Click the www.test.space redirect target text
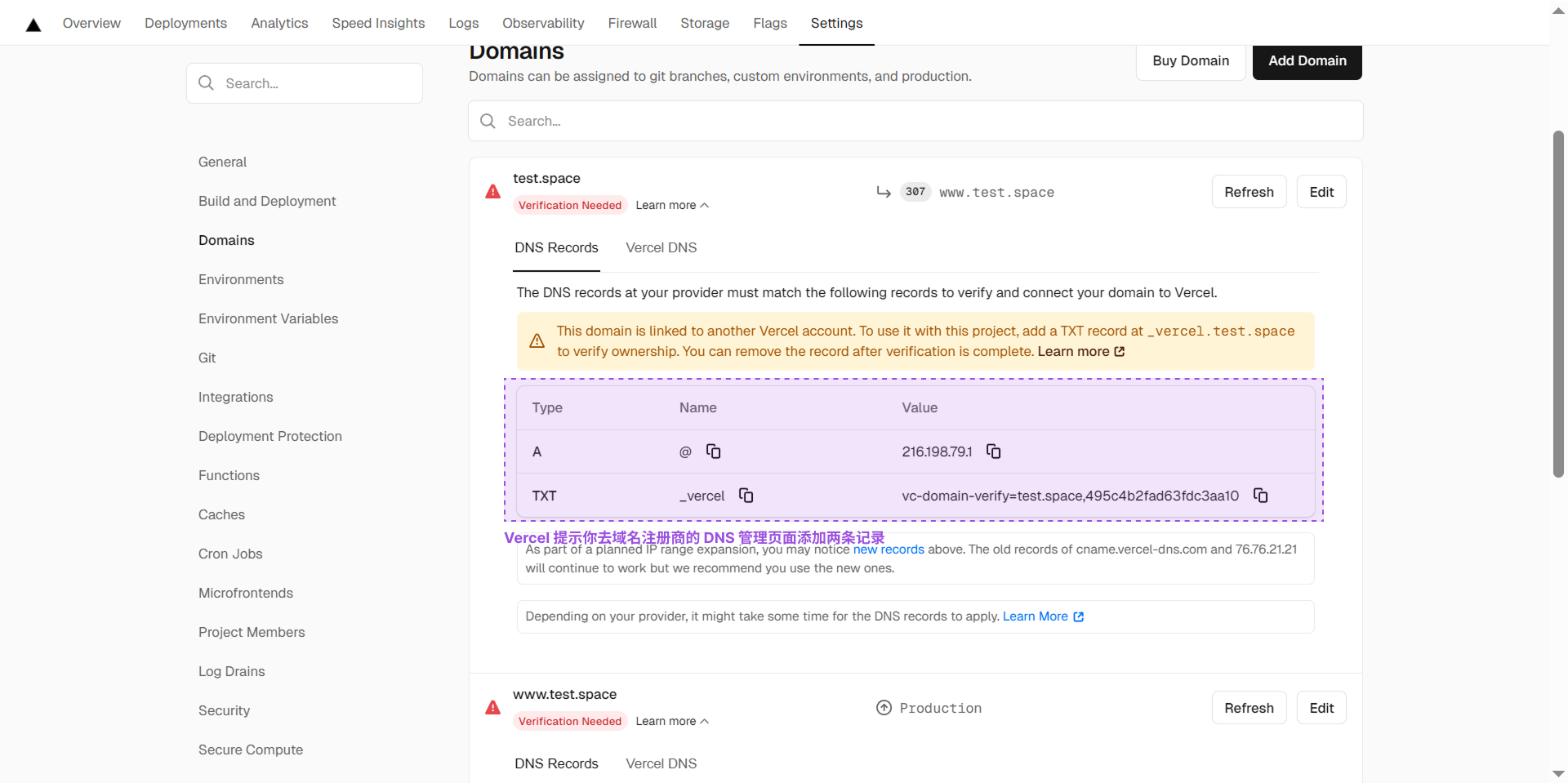 click(996, 193)
